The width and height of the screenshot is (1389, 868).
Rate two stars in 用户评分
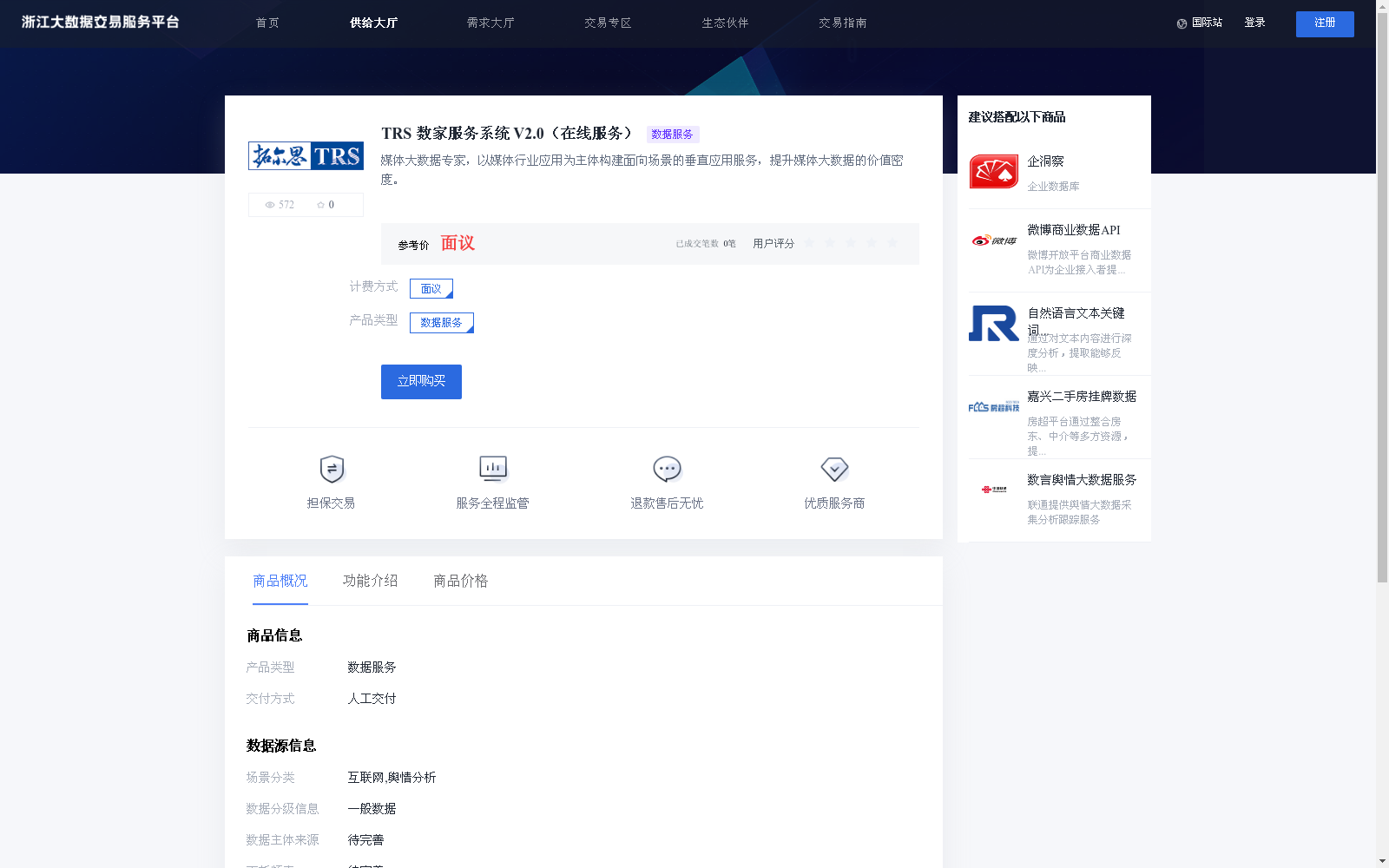tap(830, 243)
